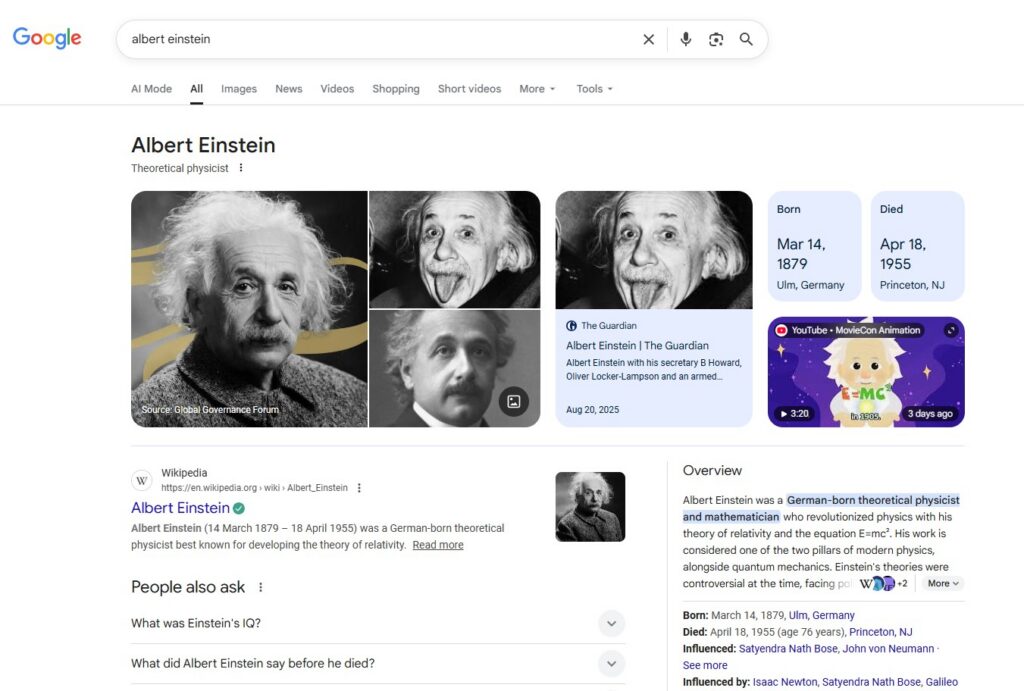Open the More tab dropdown
1024x691 pixels.
click(x=537, y=89)
